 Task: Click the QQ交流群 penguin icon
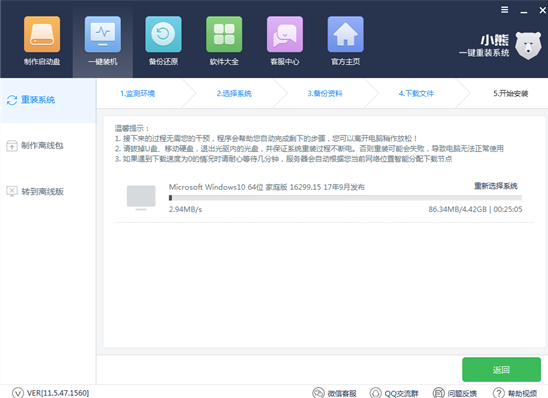(x=376, y=393)
